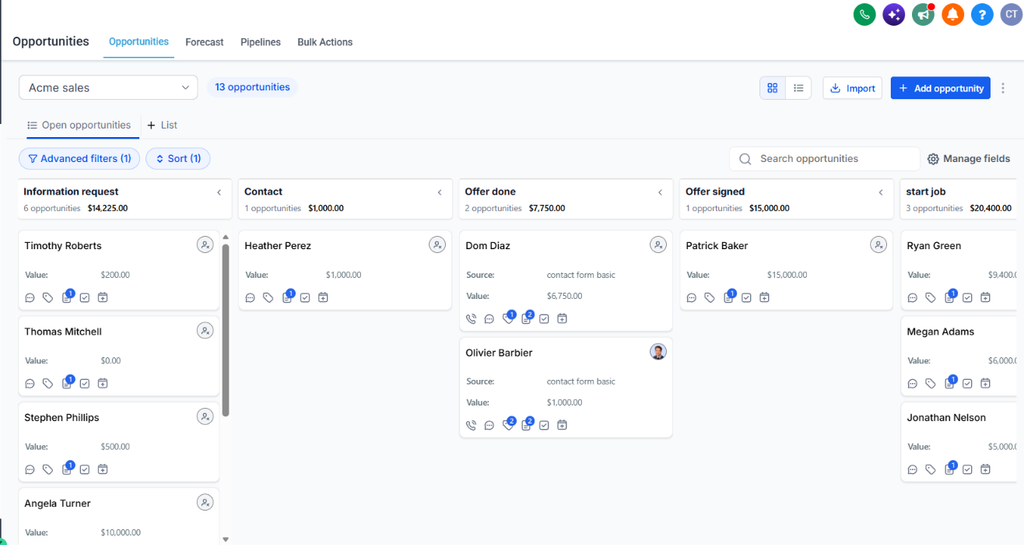Open the CT user avatar menu

click(1011, 14)
